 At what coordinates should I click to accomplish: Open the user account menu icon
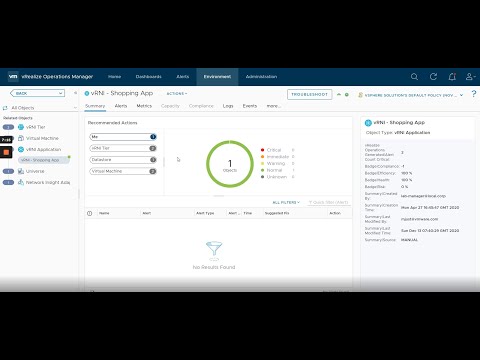tap(470, 77)
